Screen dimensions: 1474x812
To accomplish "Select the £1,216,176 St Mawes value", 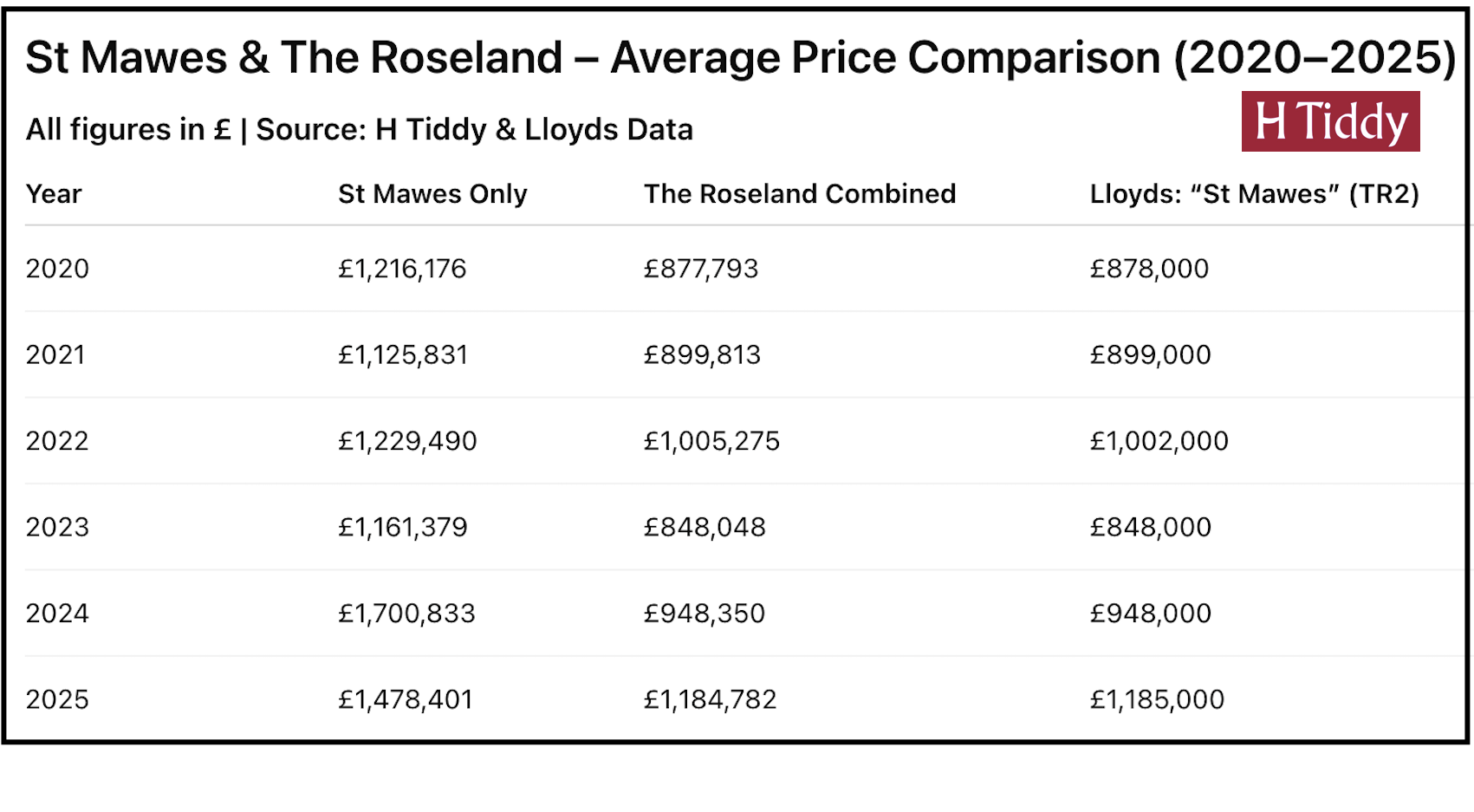I will [x=402, y=269].
